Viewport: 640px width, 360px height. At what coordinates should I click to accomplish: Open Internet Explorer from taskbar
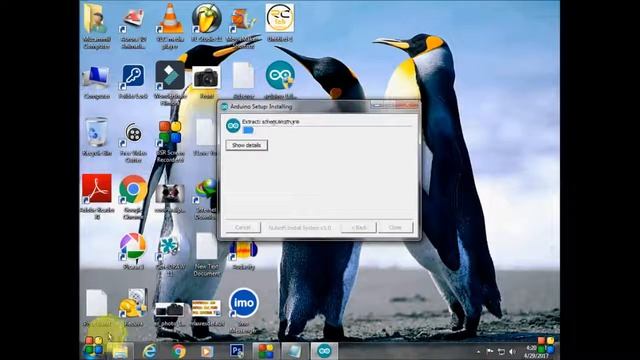pyautogui.click(x=149, y=351)
